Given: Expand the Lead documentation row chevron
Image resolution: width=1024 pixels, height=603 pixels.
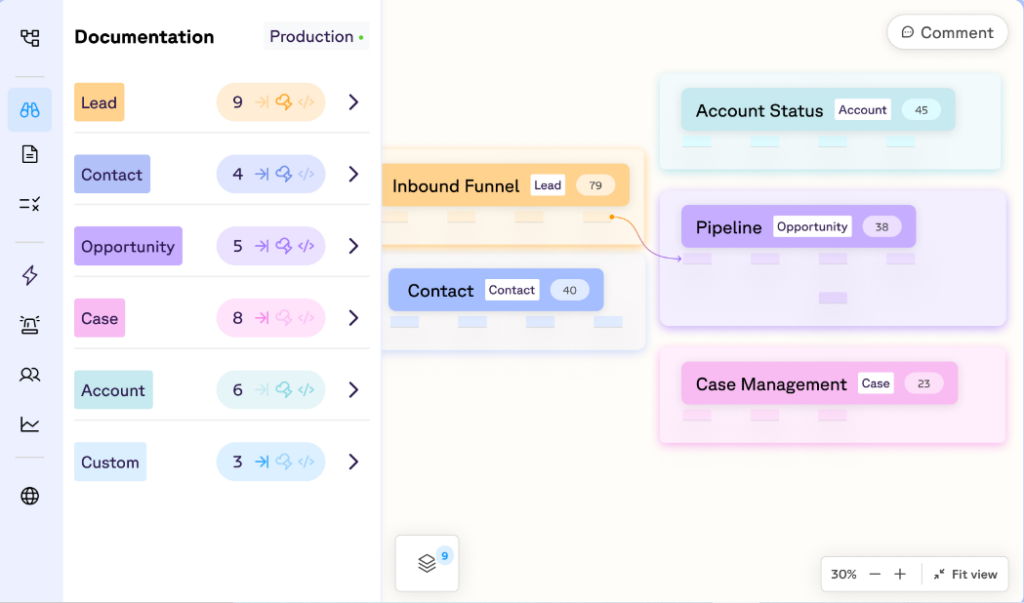Looking at the screenshot, I should point(353,102).
